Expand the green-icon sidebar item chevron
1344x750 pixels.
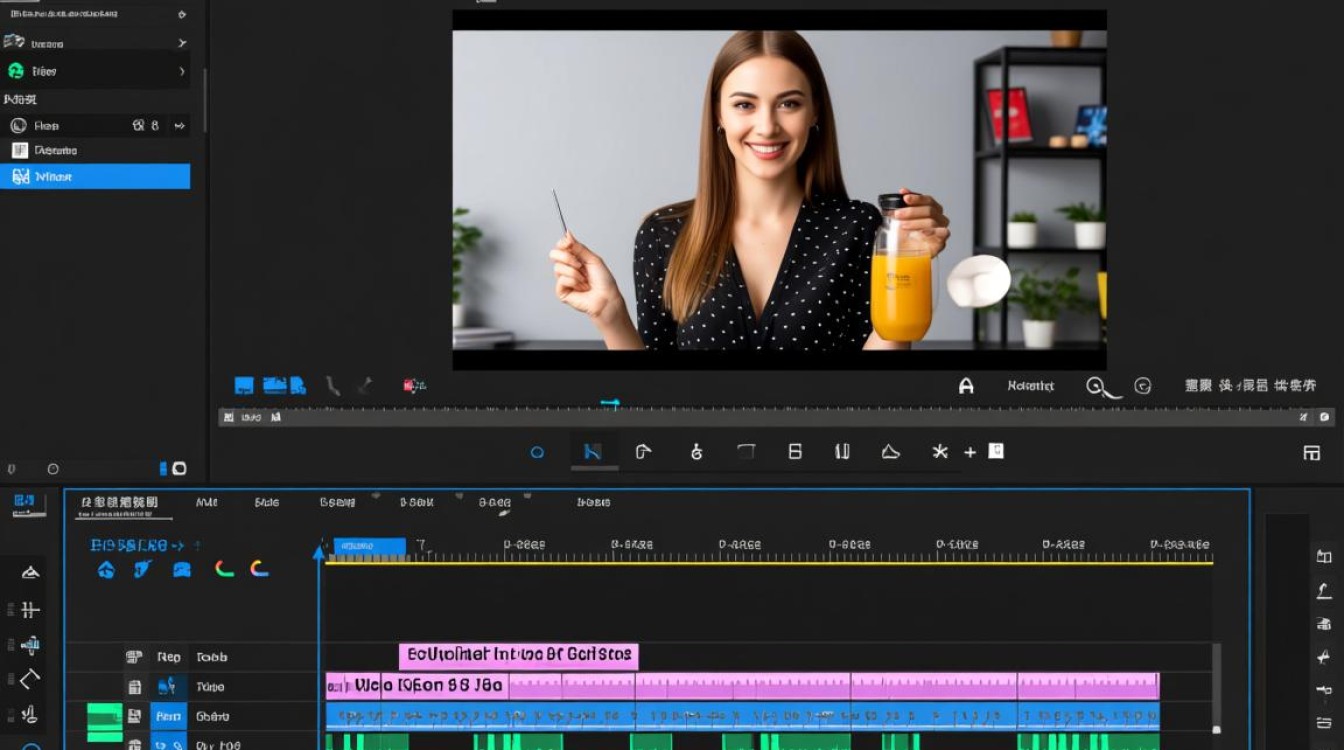(x=182, y=71)
